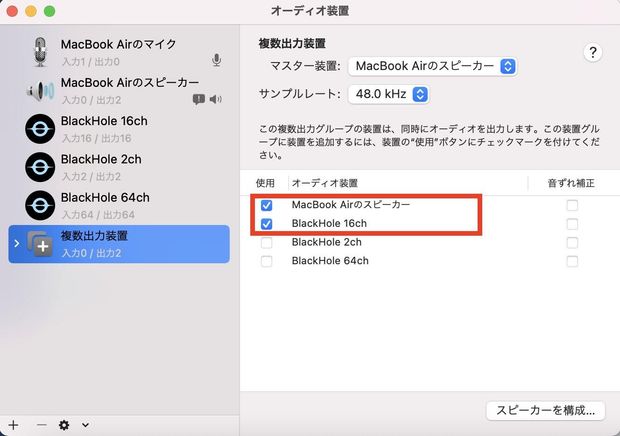Enable drift correction for BlackHole 2ch
The width and height of the screenshot is (620, 436).
point(572,243)
